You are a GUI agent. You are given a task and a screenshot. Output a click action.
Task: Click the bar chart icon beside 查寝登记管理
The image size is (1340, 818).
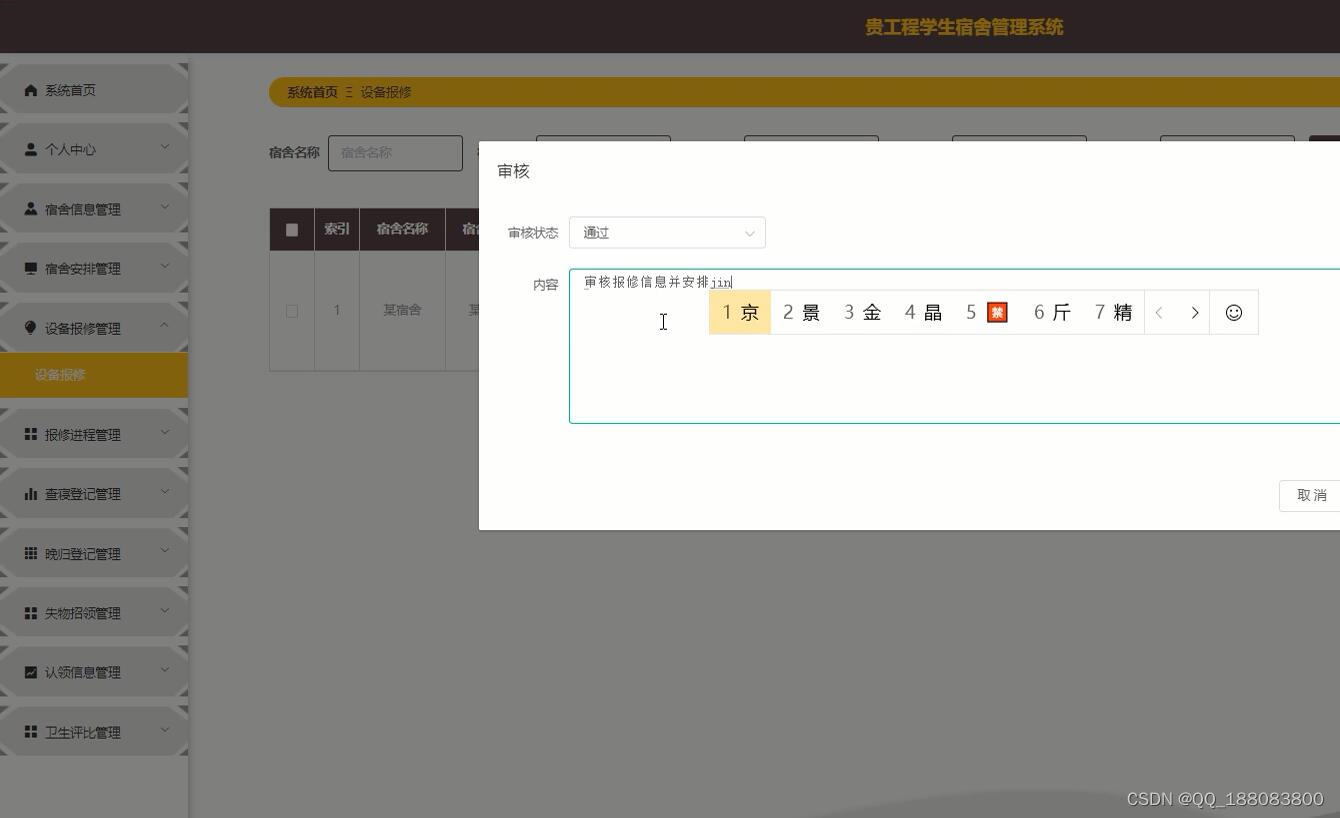click(x=31, y=493)
